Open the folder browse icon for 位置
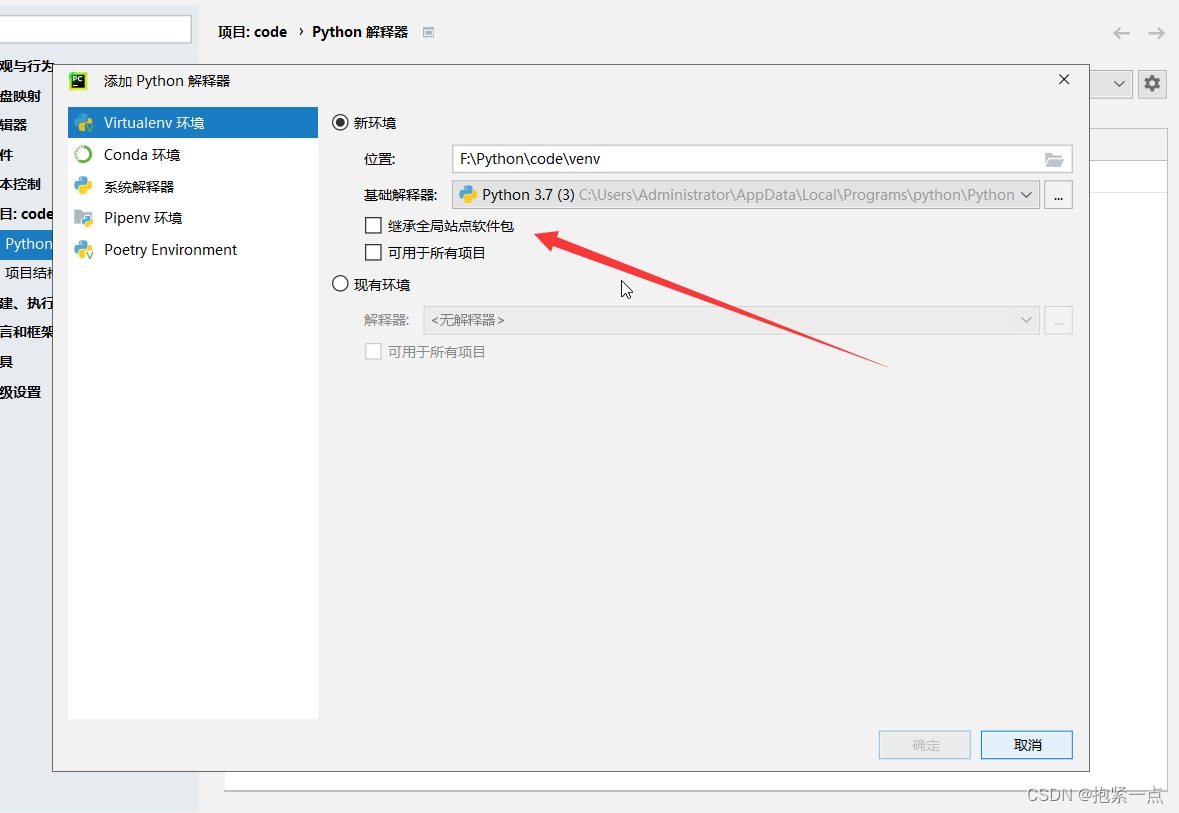Viewport: 1179px width, 813px height. click(x=1054, y=159)
